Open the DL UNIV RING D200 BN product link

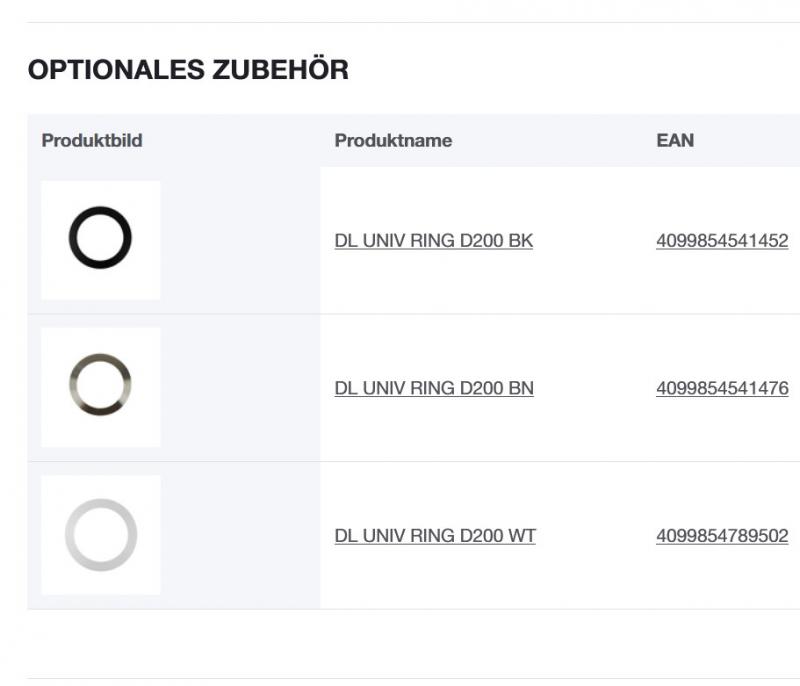[x=435, y=387]
